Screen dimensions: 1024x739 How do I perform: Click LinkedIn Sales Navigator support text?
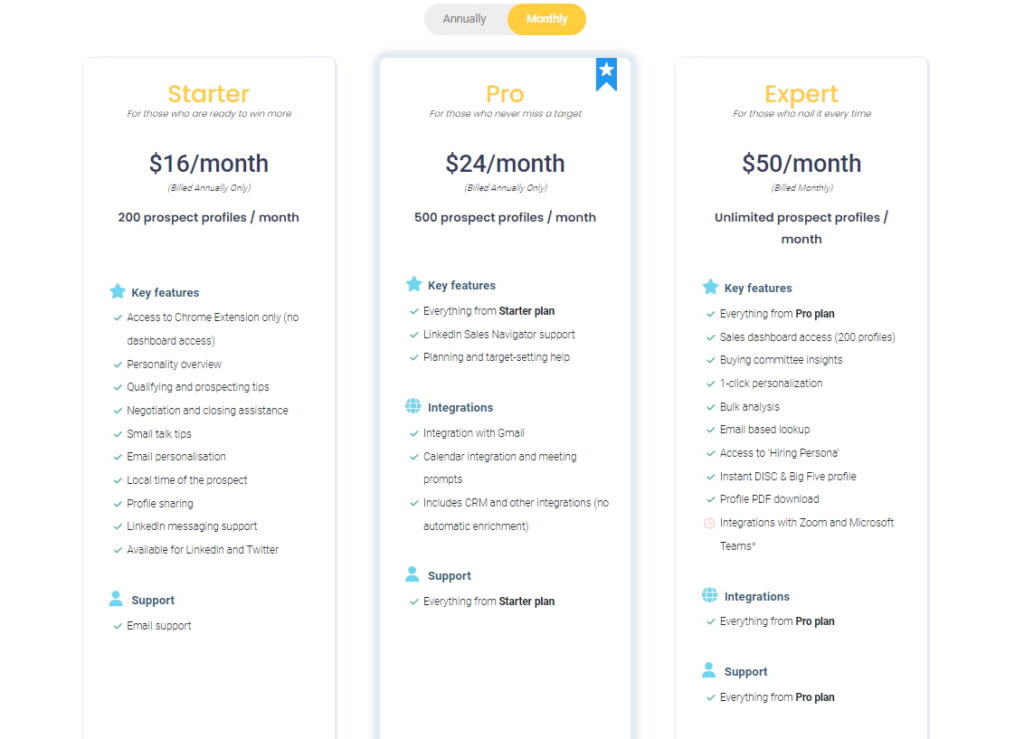point(499,334)
